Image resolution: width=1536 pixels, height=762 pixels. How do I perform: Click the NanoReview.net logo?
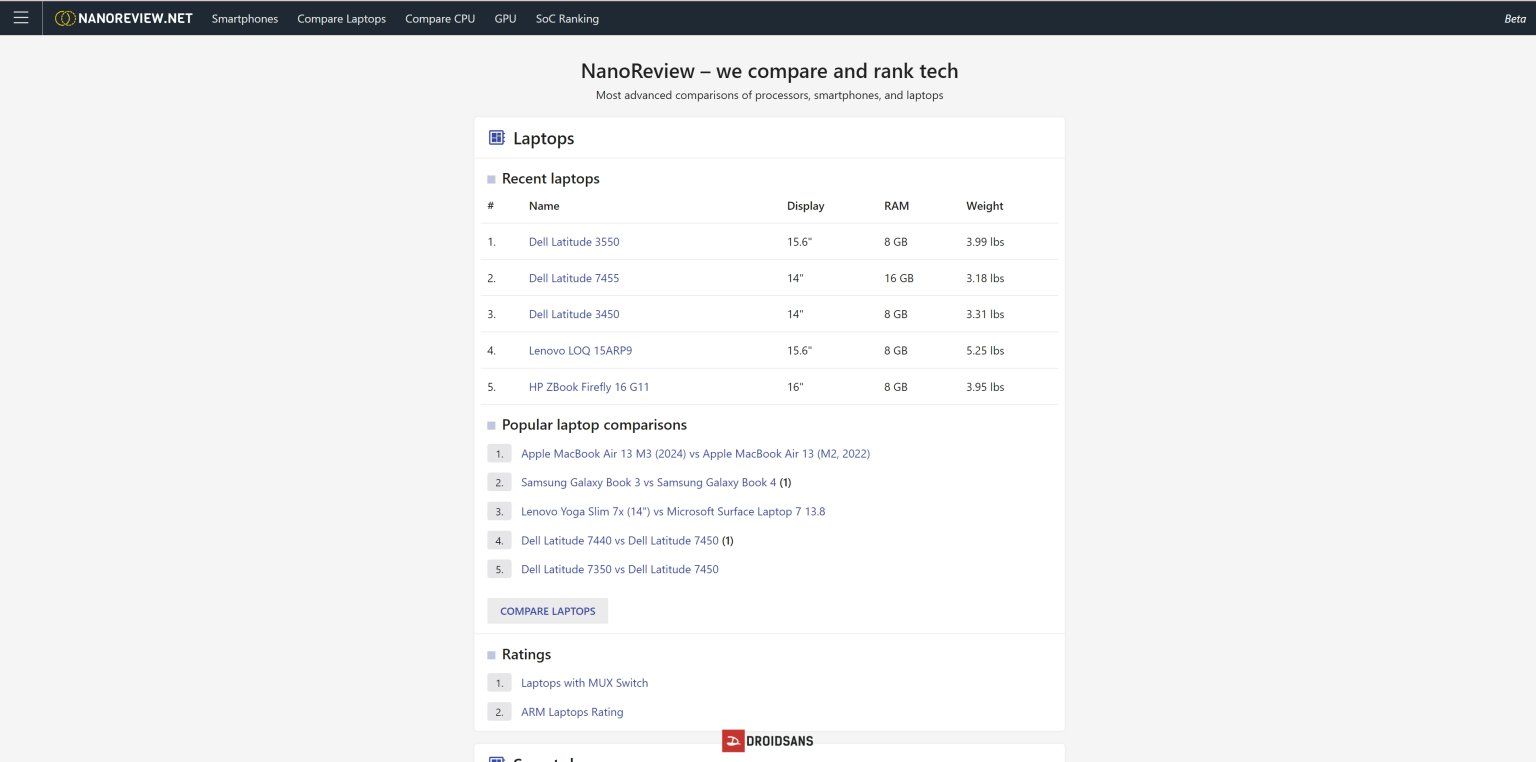point(123,18)
